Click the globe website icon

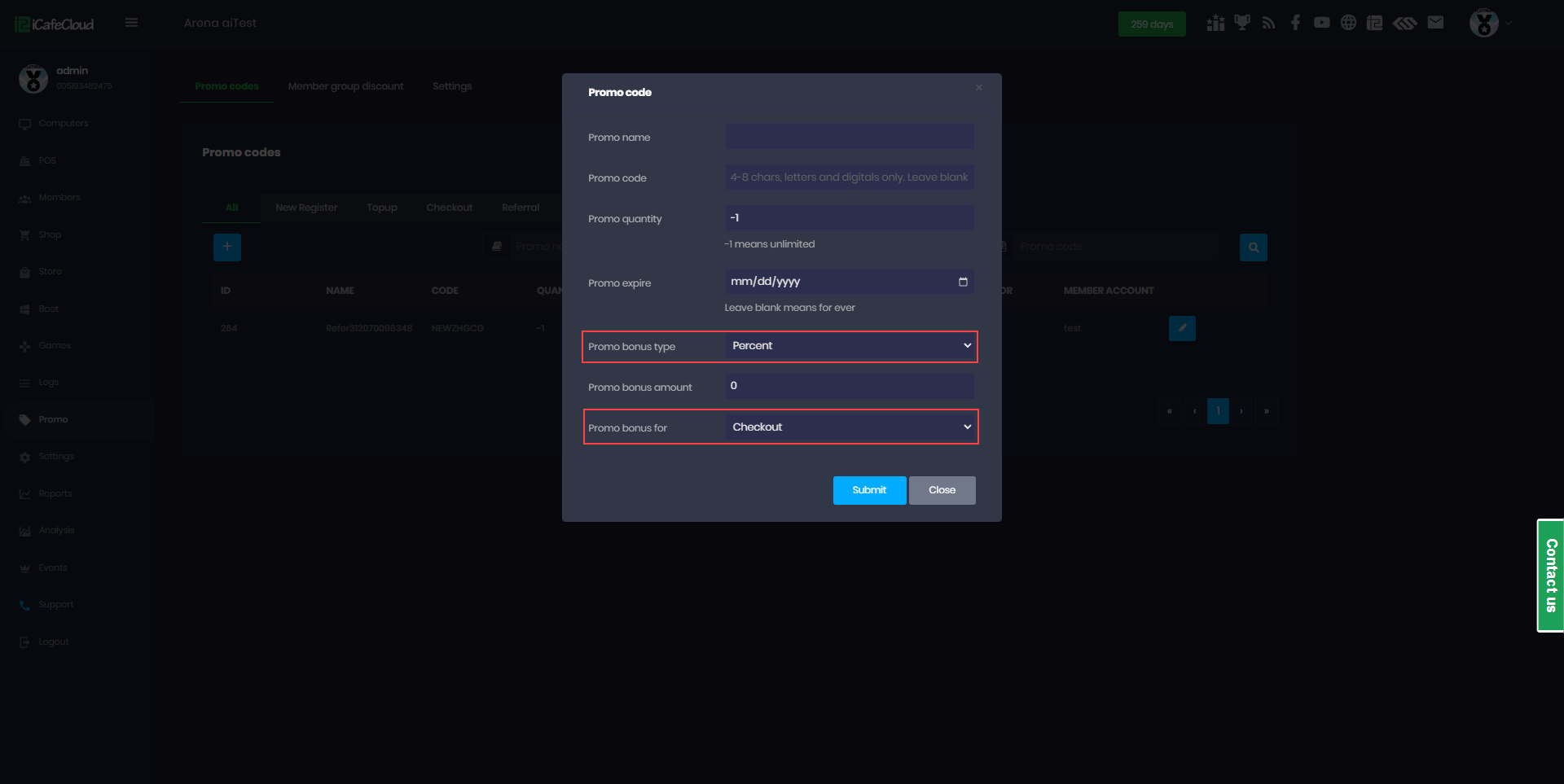[1348, 23]
